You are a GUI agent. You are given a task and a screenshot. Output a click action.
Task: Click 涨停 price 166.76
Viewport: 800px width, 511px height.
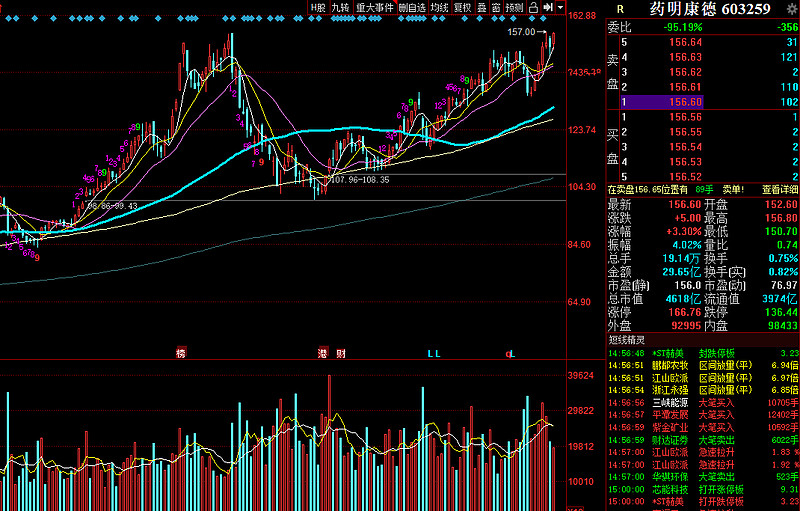(x=685, y=312)
